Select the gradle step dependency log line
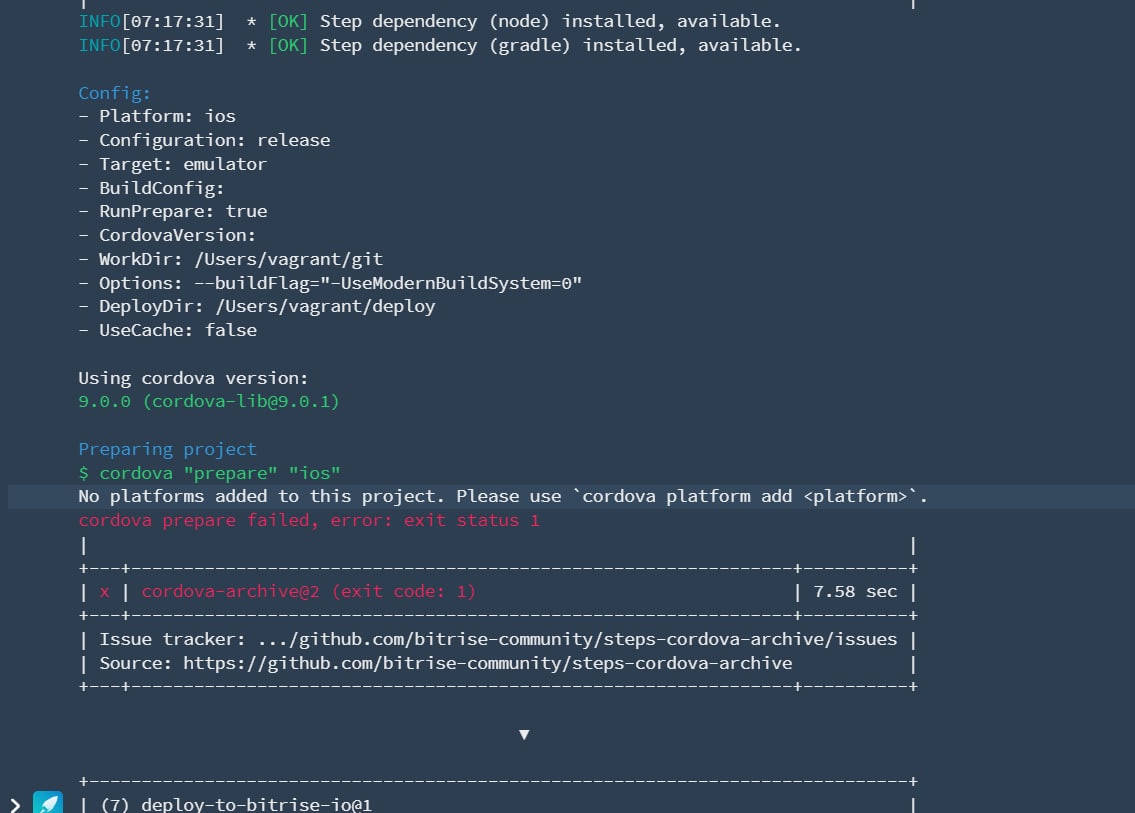 [440, 45]
